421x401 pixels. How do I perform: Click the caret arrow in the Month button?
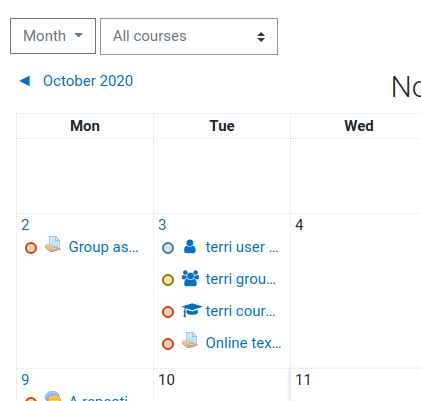(x=79, y=35)
